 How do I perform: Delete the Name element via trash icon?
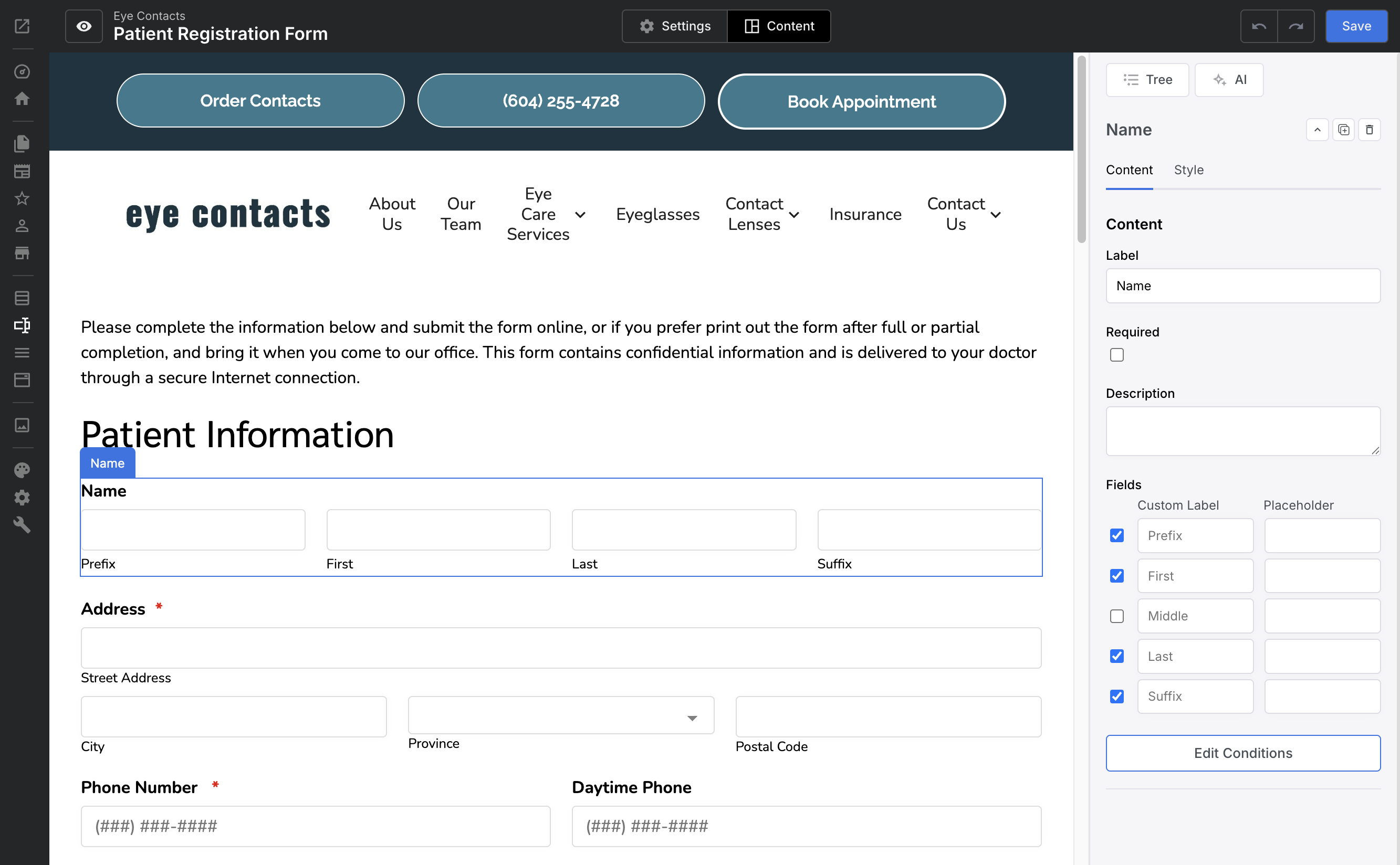point(1369,130)
